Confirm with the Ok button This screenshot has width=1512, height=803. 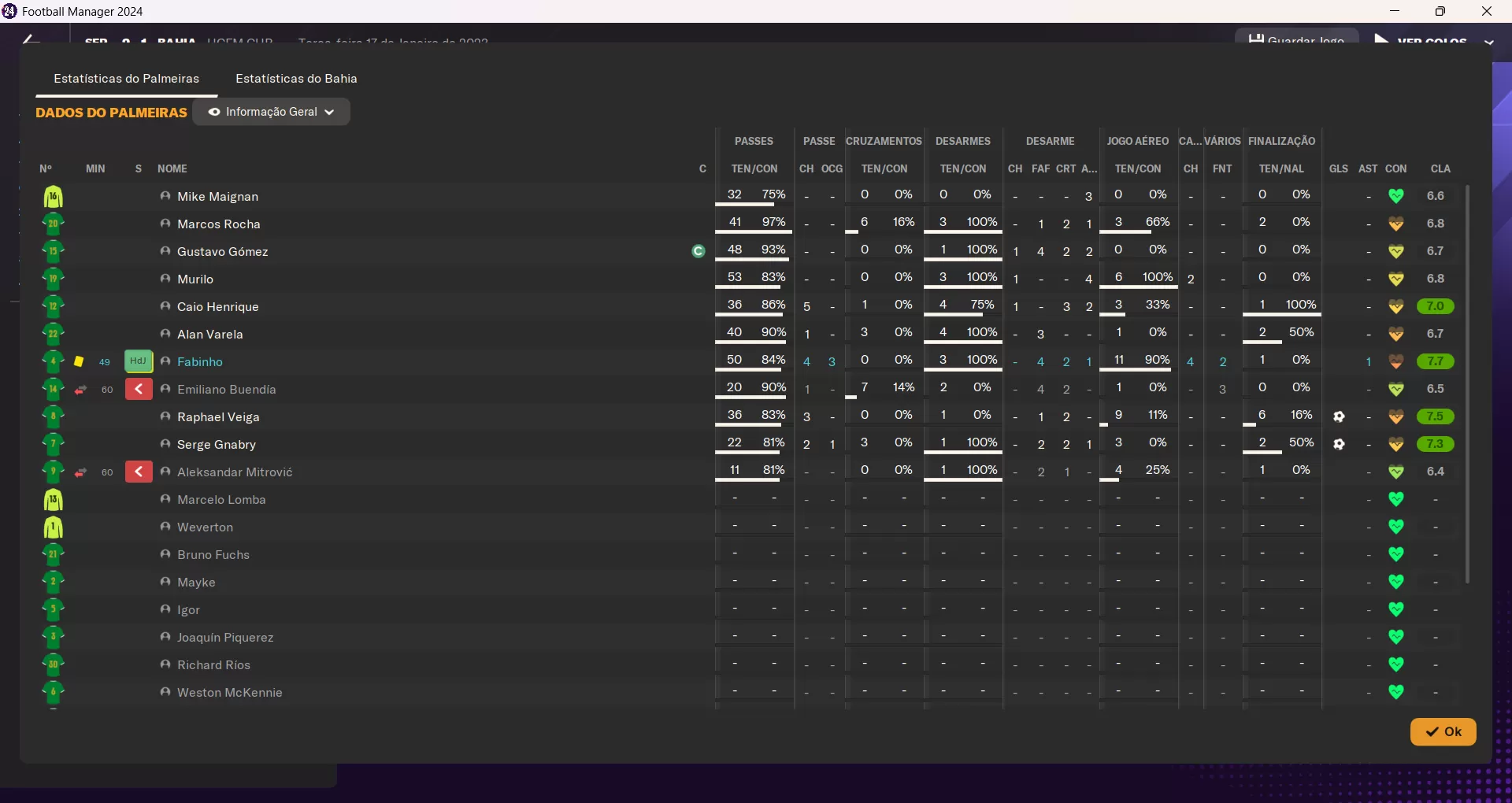point(1443,731)
